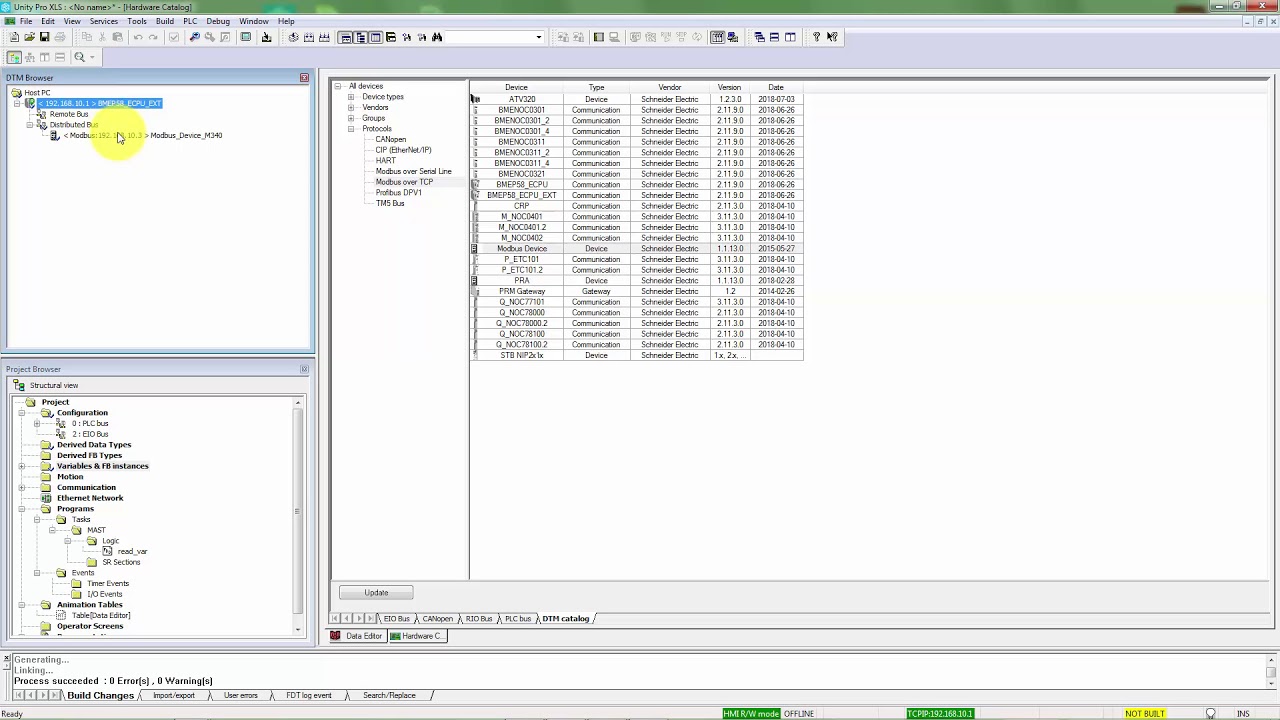
Task: Select Remote Bus in DTM Browser
Action: 69,114
